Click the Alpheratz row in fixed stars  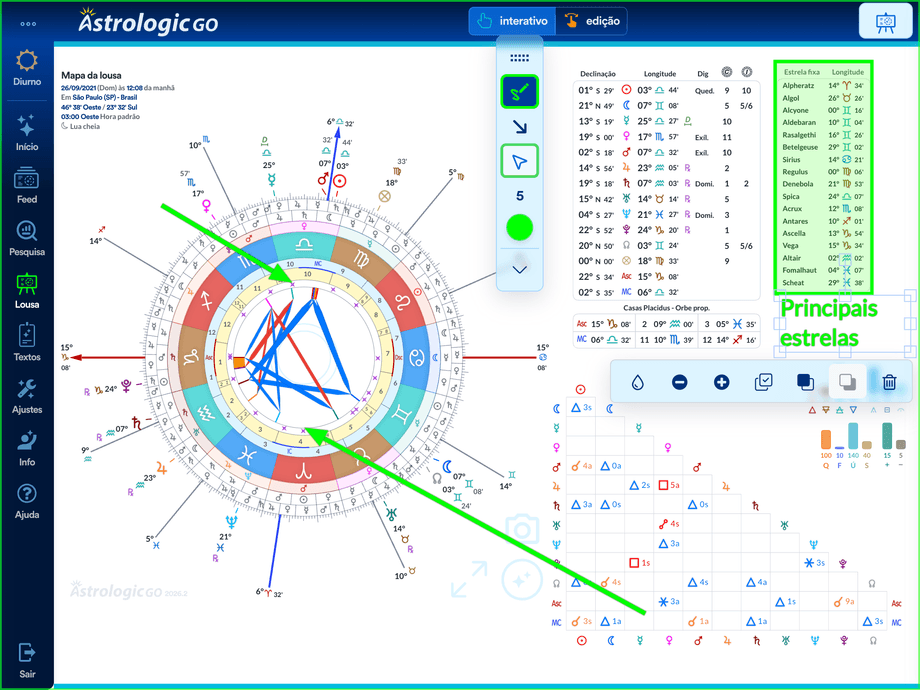(x=823, y=85)
